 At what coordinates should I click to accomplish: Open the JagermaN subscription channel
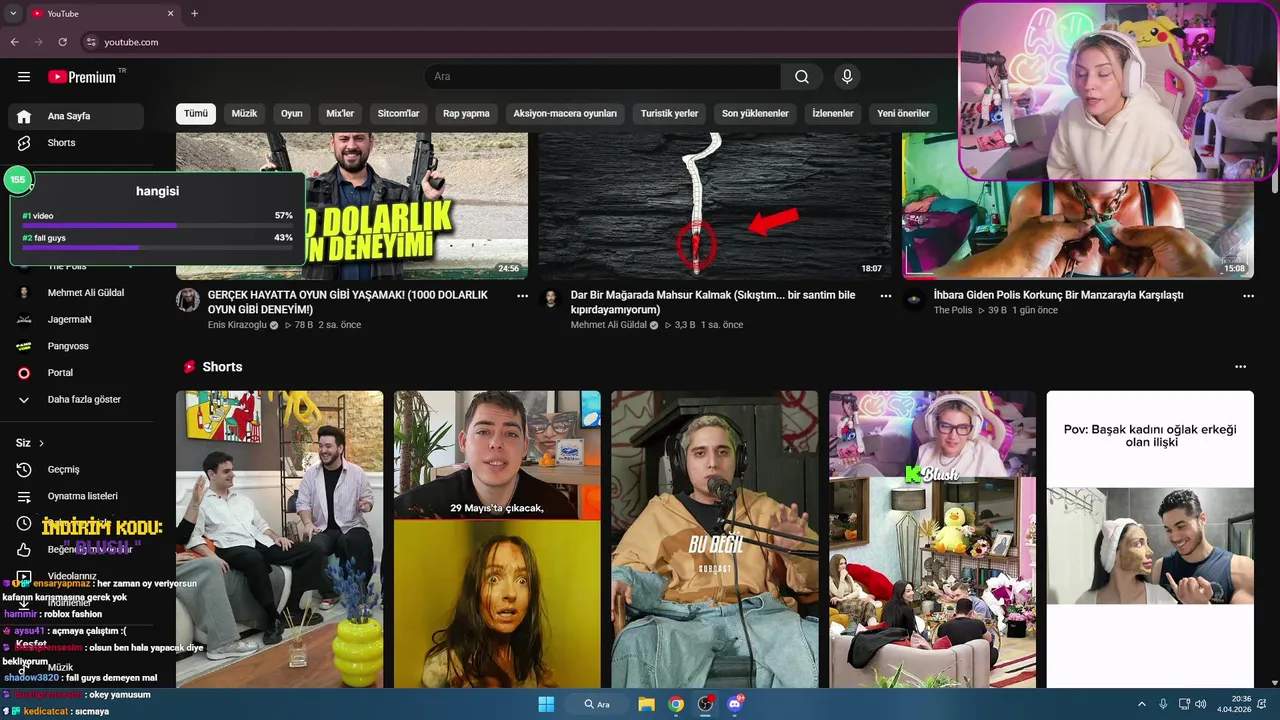click(76, 319)
